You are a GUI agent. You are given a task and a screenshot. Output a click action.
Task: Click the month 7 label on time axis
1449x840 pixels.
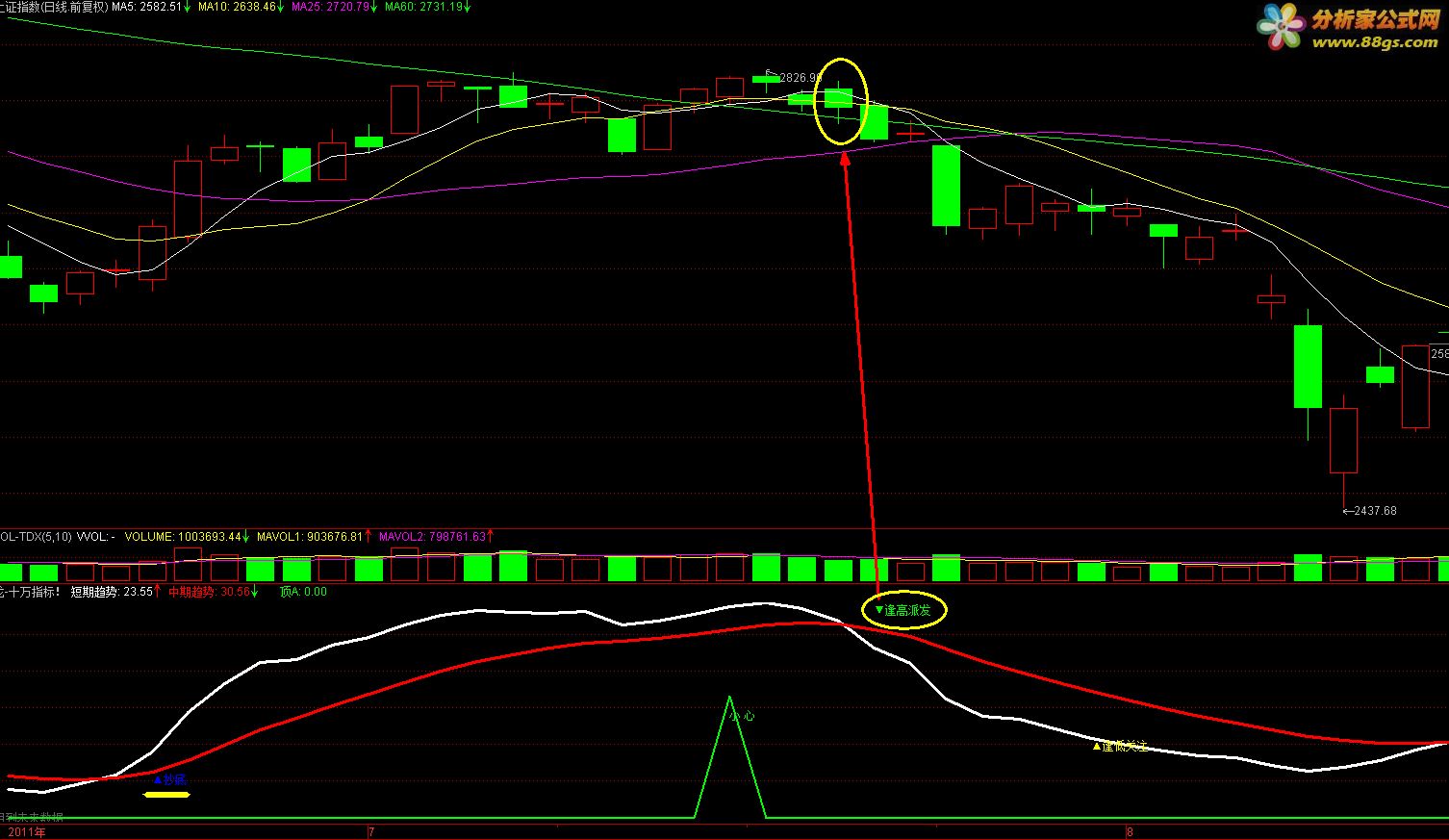[370, 832]
